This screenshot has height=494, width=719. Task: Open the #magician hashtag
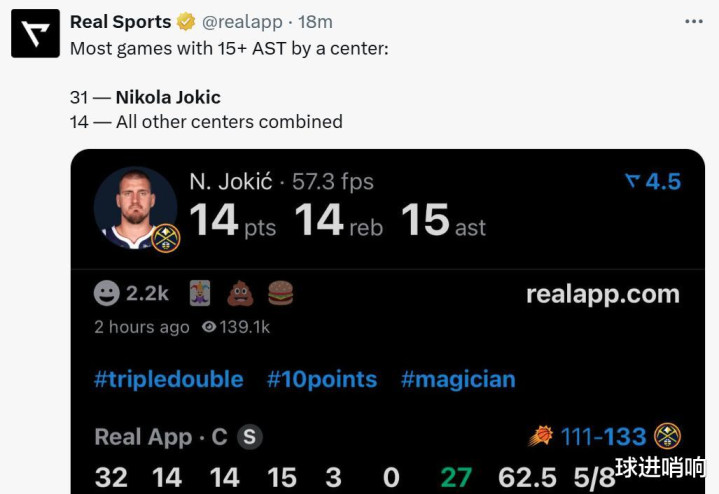458,380
